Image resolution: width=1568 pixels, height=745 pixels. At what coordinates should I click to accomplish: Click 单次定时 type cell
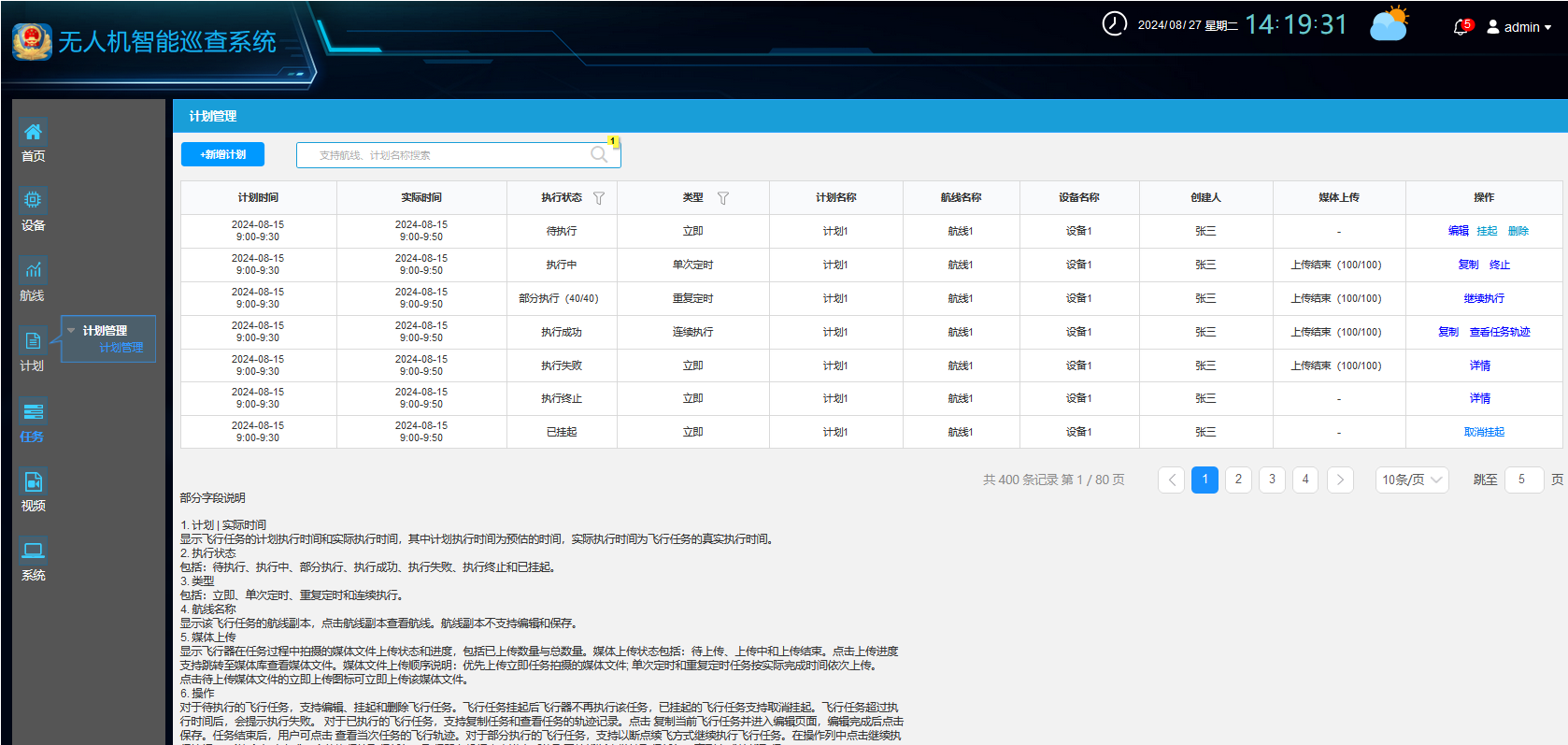click(692, 265)
